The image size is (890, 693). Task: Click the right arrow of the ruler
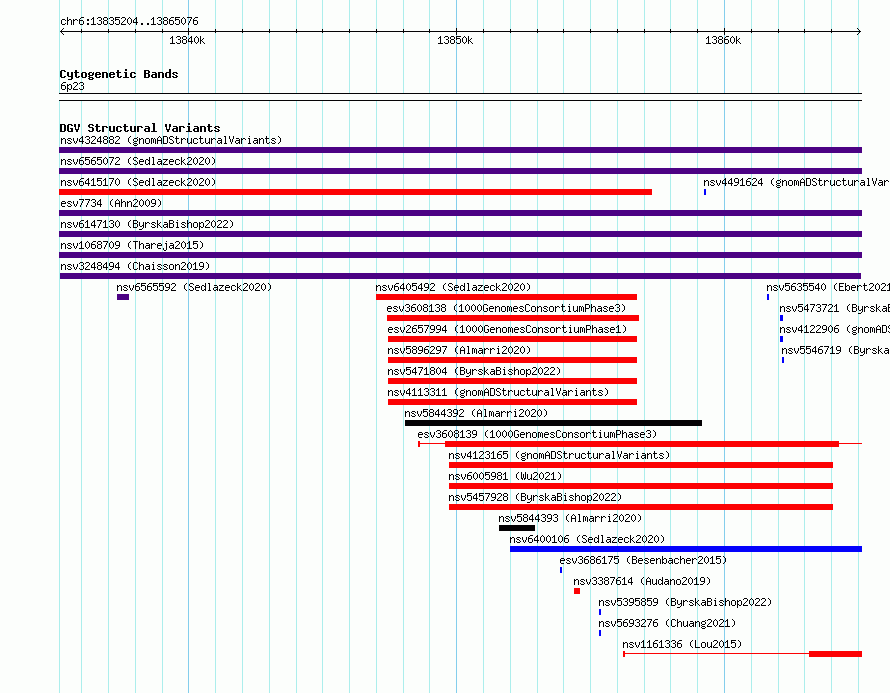859,32
